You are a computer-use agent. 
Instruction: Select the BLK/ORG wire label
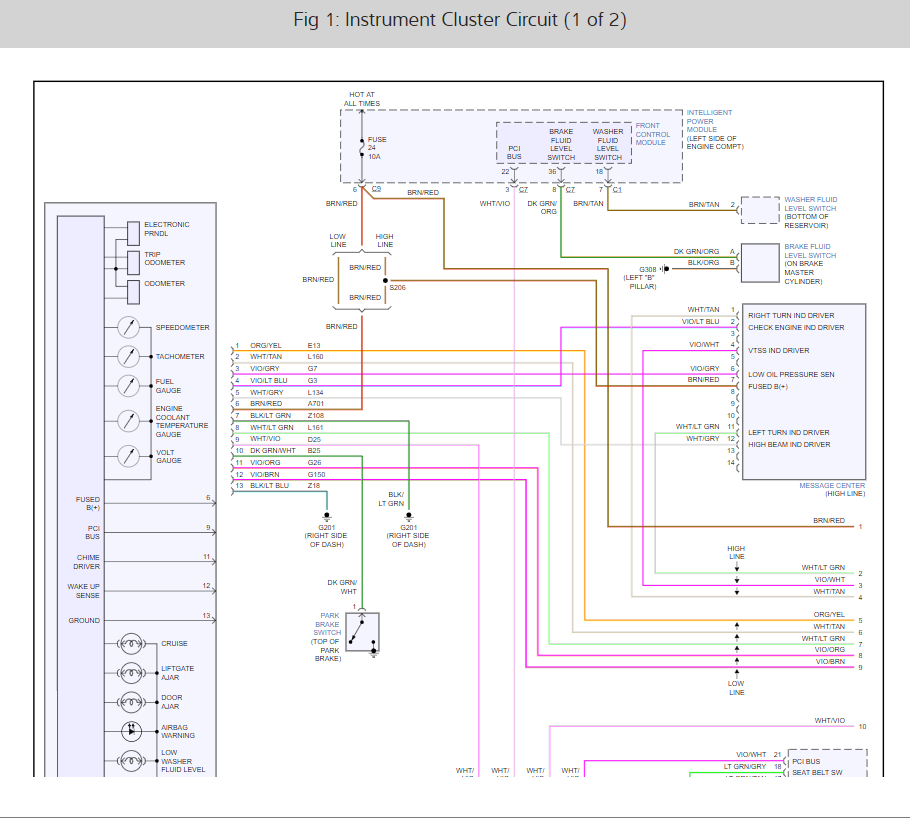click(703, 262)
